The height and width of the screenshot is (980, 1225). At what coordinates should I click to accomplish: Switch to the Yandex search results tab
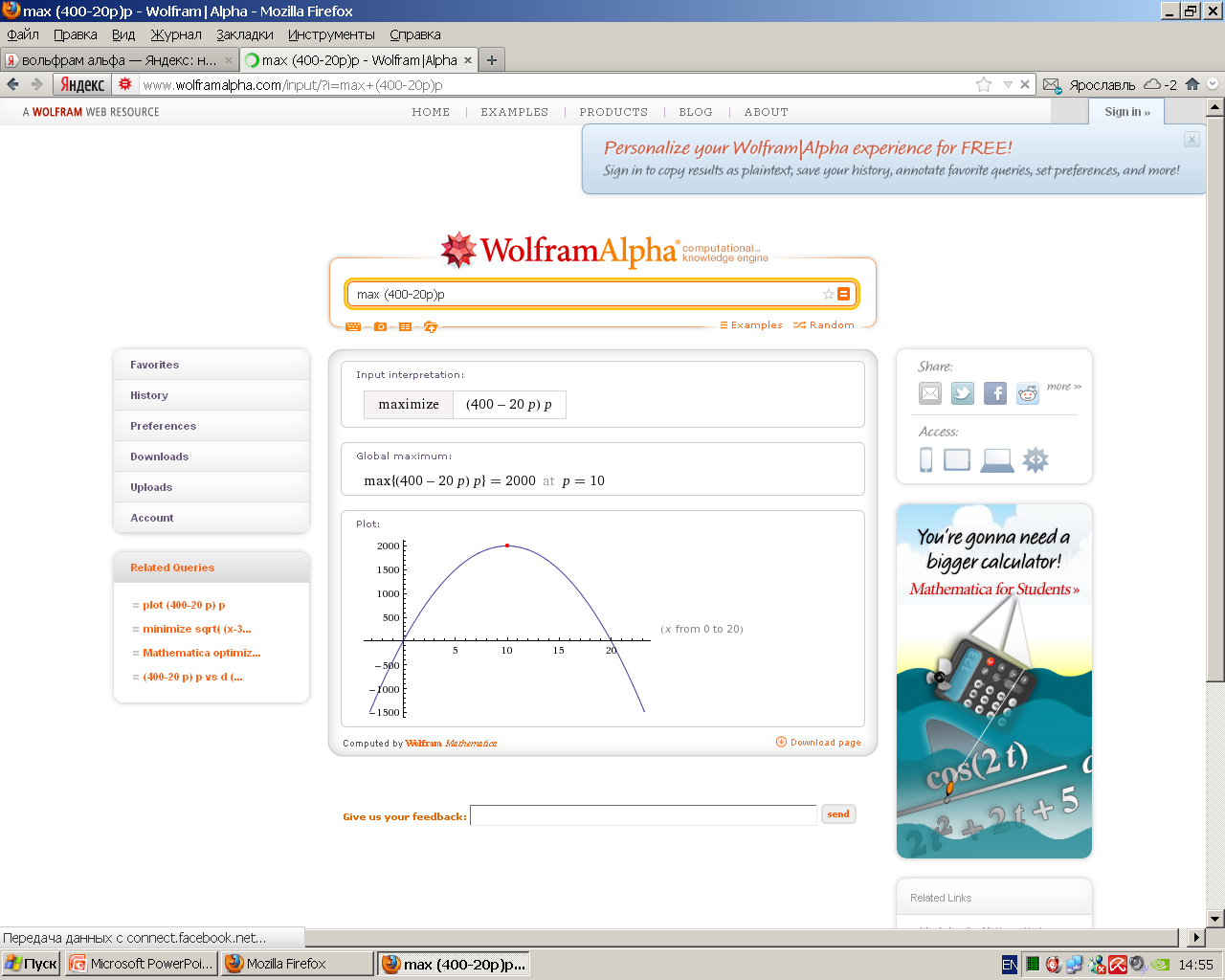coord(120,60)
